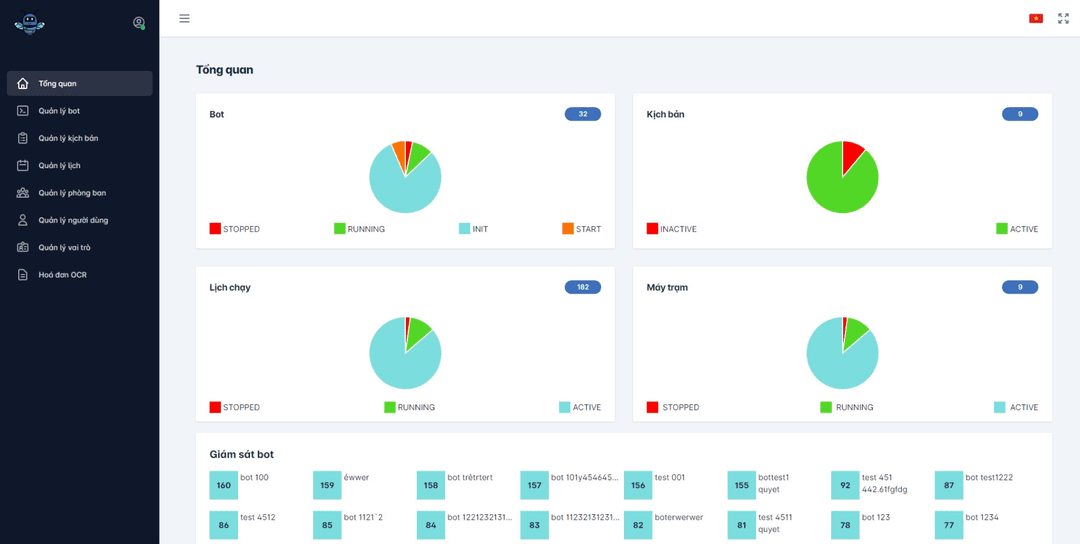Click the terminal icon for Quản lý bot
The width and height of the screenshot is (1080, 544).
click(x=23, y=111)
